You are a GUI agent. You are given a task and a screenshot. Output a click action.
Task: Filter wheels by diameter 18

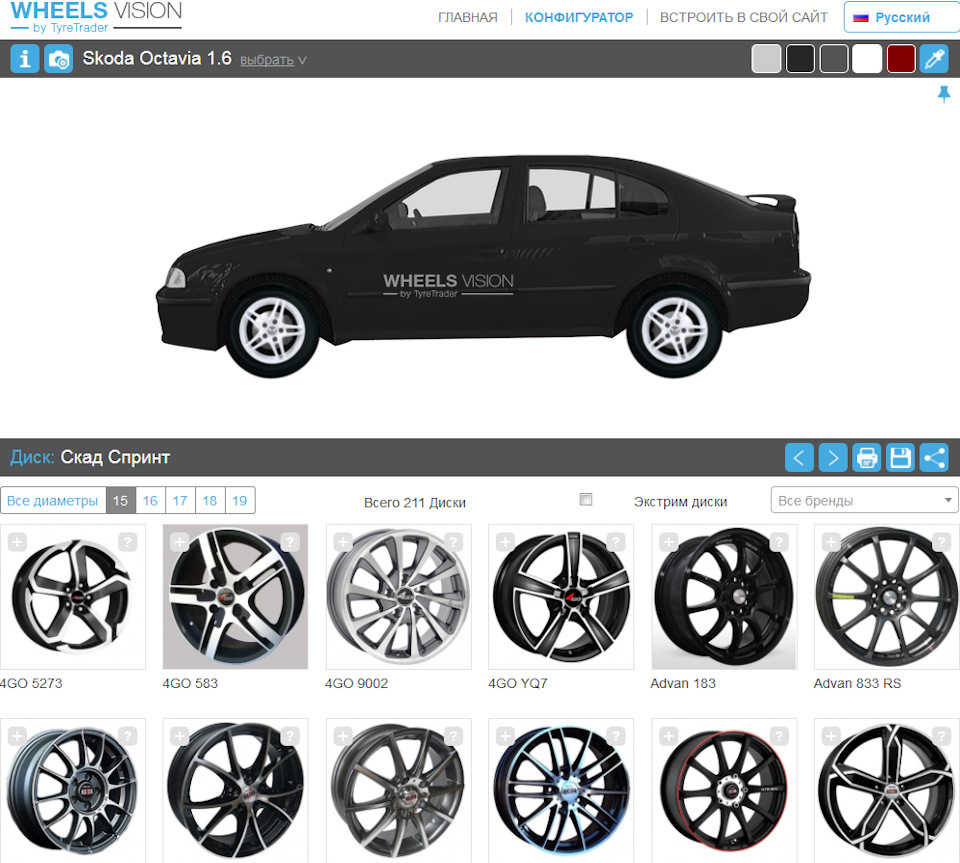210,501
